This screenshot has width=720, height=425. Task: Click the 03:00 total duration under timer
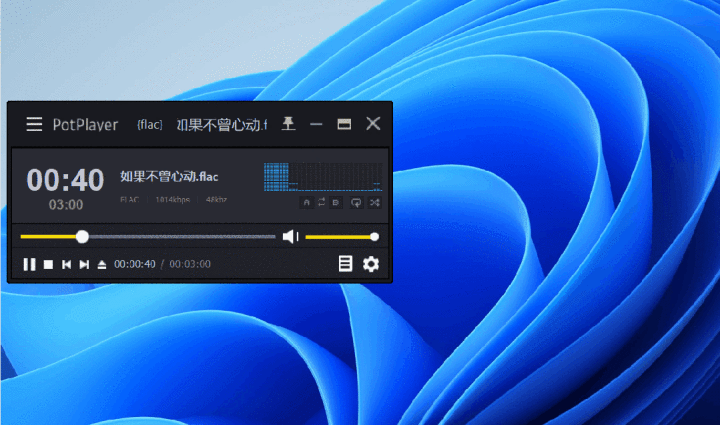66,205
